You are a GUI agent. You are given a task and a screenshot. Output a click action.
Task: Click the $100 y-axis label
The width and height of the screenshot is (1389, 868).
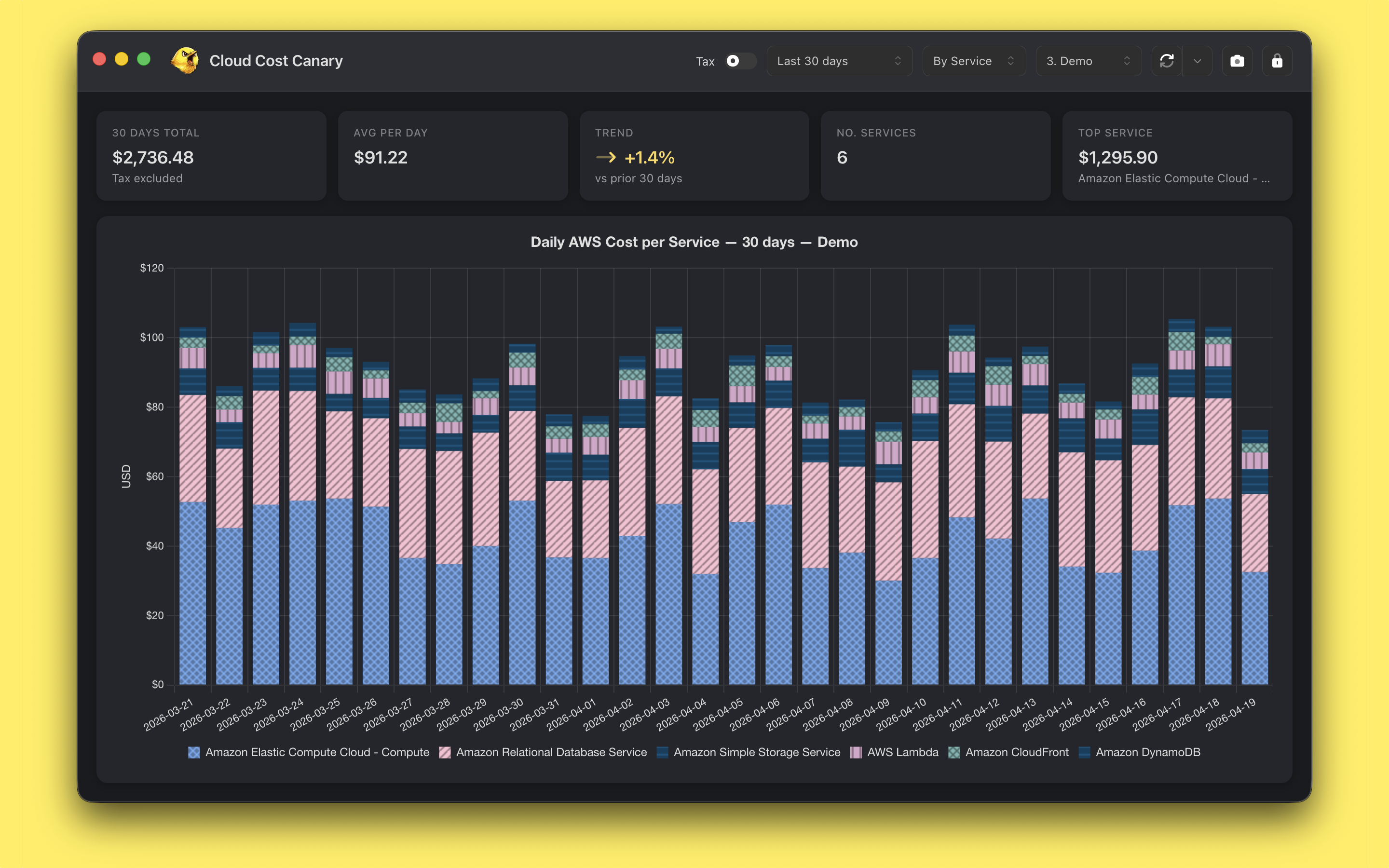click(x=151, y=338)
